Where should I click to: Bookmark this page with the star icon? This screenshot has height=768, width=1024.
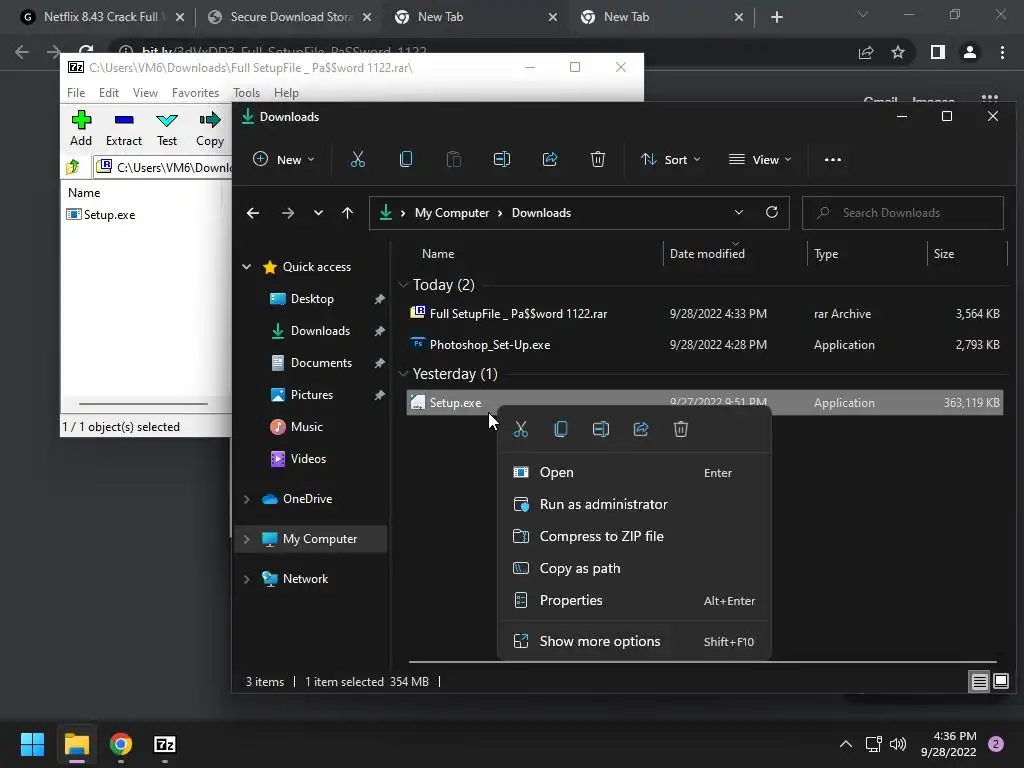898,52
